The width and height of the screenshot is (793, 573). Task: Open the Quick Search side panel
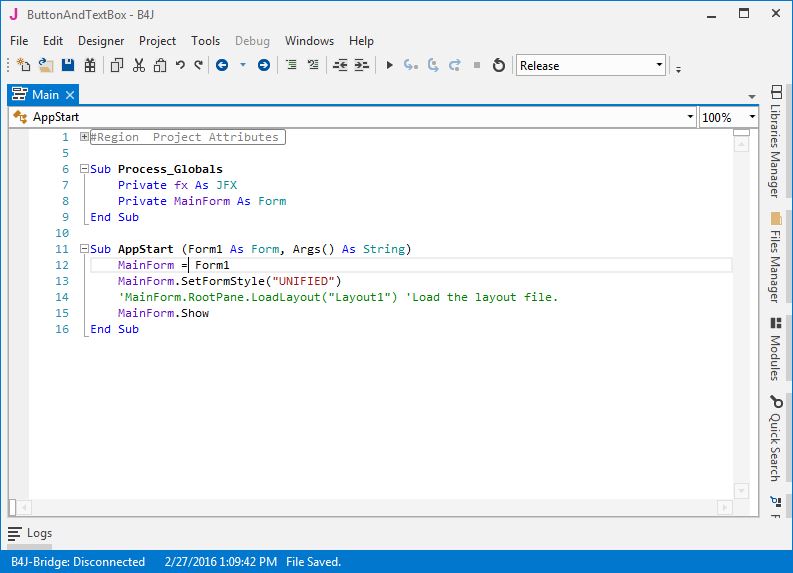776,438
